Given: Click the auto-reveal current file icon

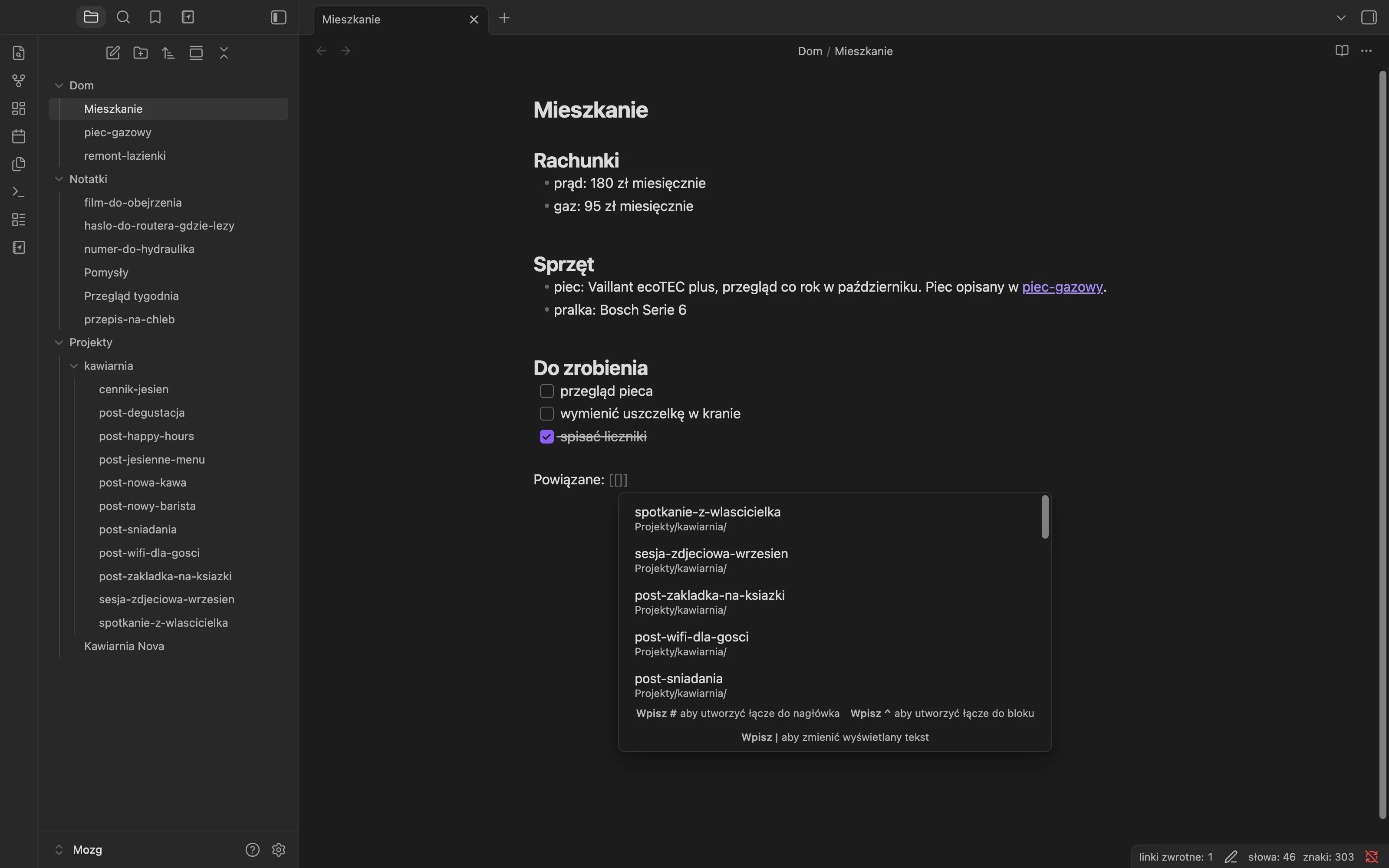Looking at the screenshot, I should [x=196, y=53].
